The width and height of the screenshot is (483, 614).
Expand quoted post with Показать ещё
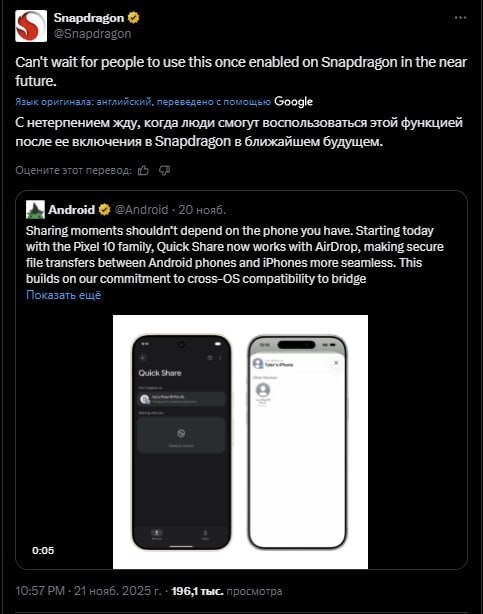click(63, 295)
